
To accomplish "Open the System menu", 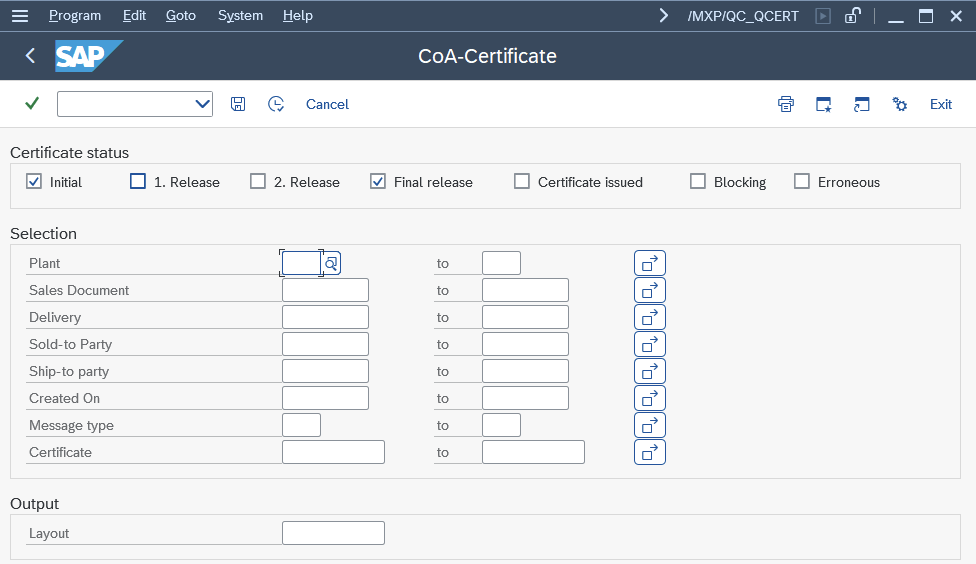I will point(240,16).
